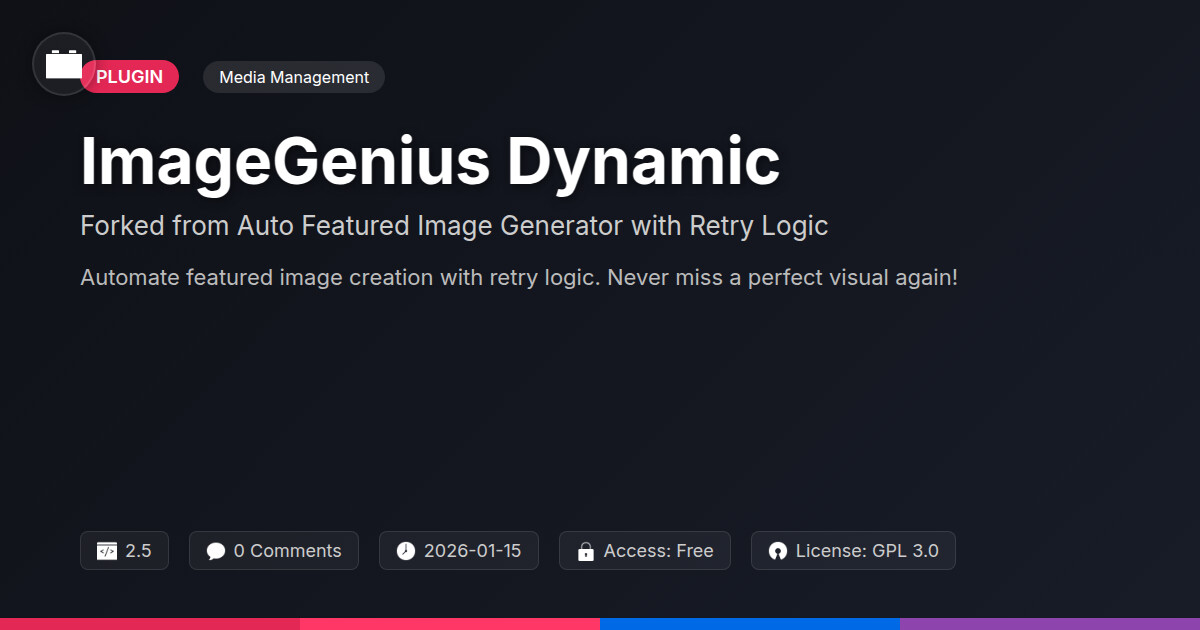
Task: Open the Media Management category tag
Action: tap(294, 77)
